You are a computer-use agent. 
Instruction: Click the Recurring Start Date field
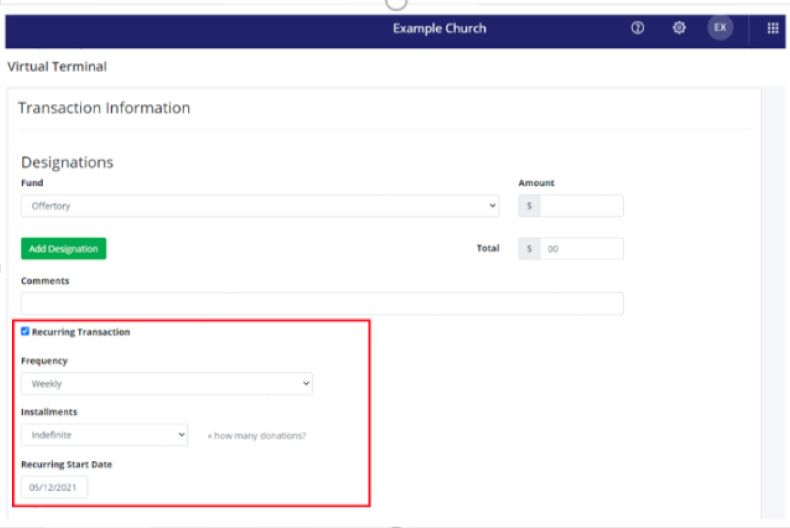point(55,487)
